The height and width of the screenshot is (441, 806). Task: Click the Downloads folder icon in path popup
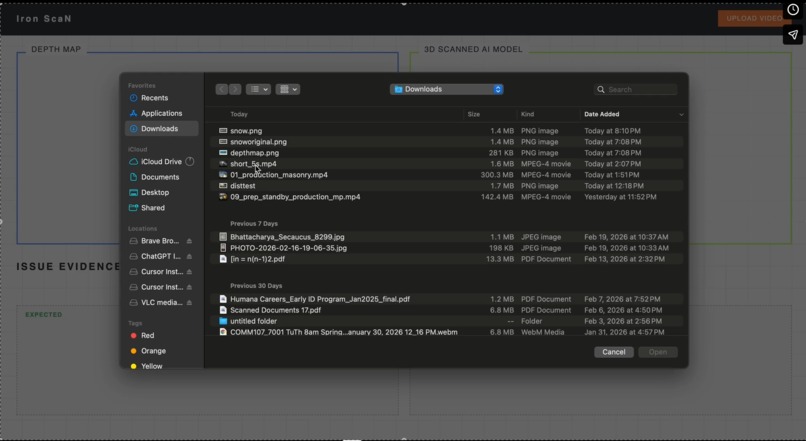pyautogui.click(x=398, y=89)
